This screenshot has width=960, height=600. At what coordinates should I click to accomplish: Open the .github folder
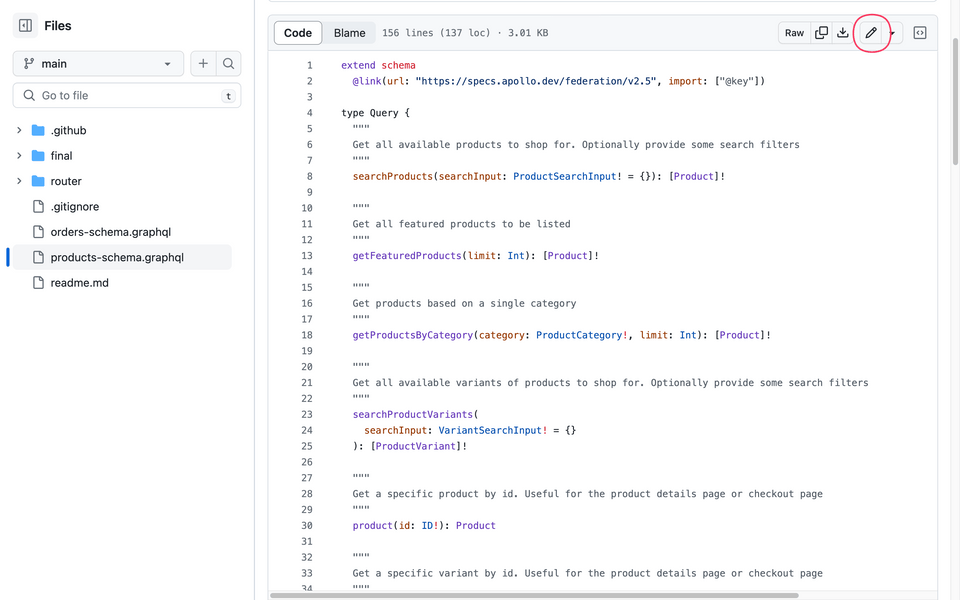[x=68, y=130]
